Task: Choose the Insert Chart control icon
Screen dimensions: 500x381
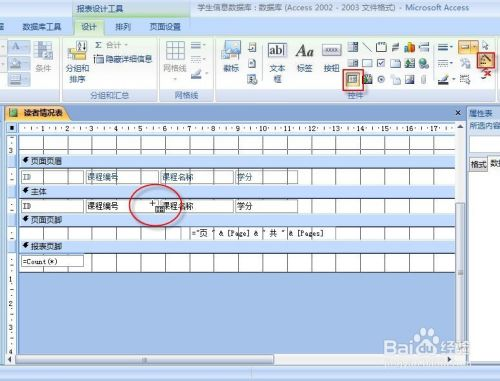Action: 409,47
